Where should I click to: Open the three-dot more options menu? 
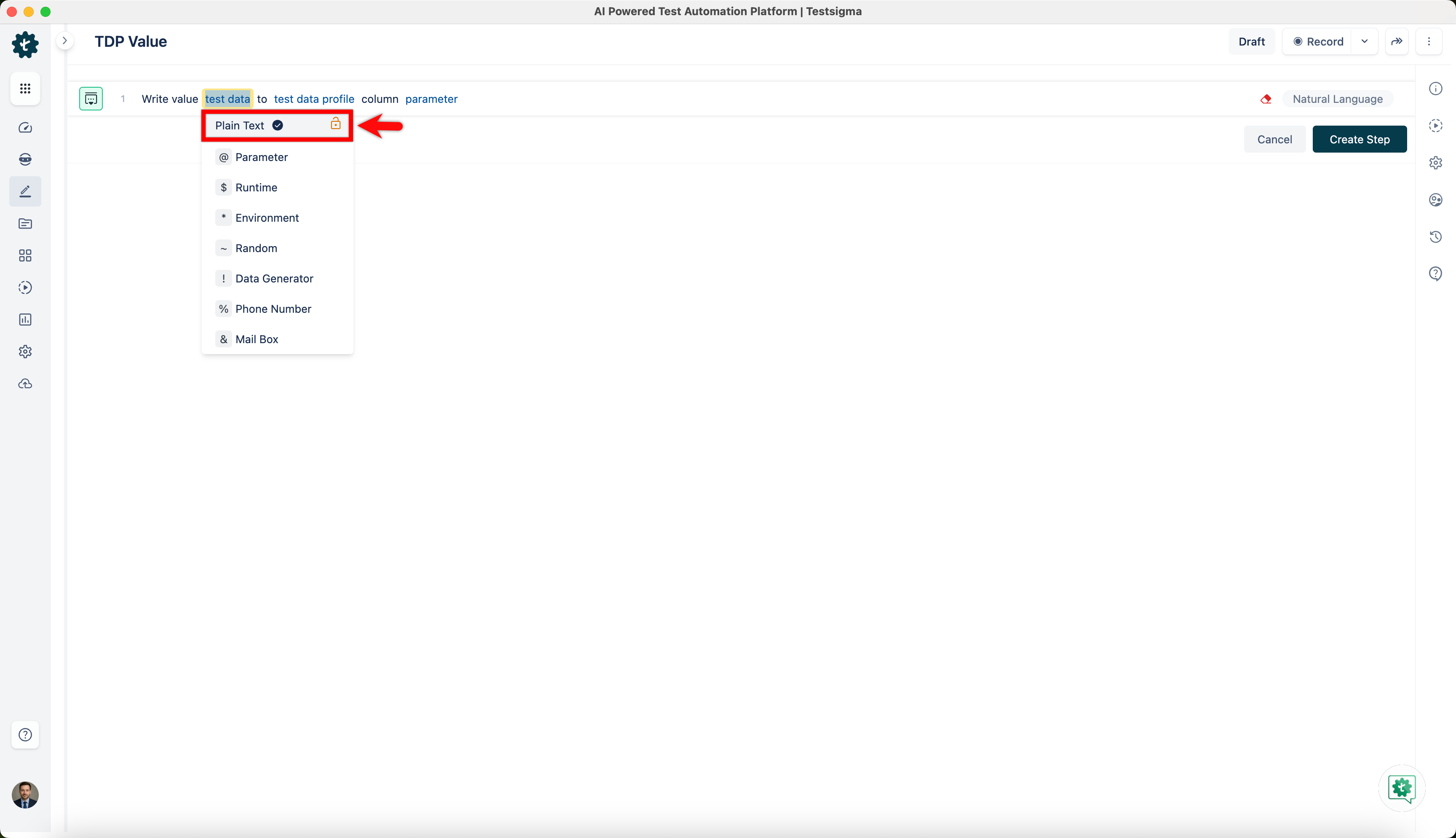click(1428, 41)
